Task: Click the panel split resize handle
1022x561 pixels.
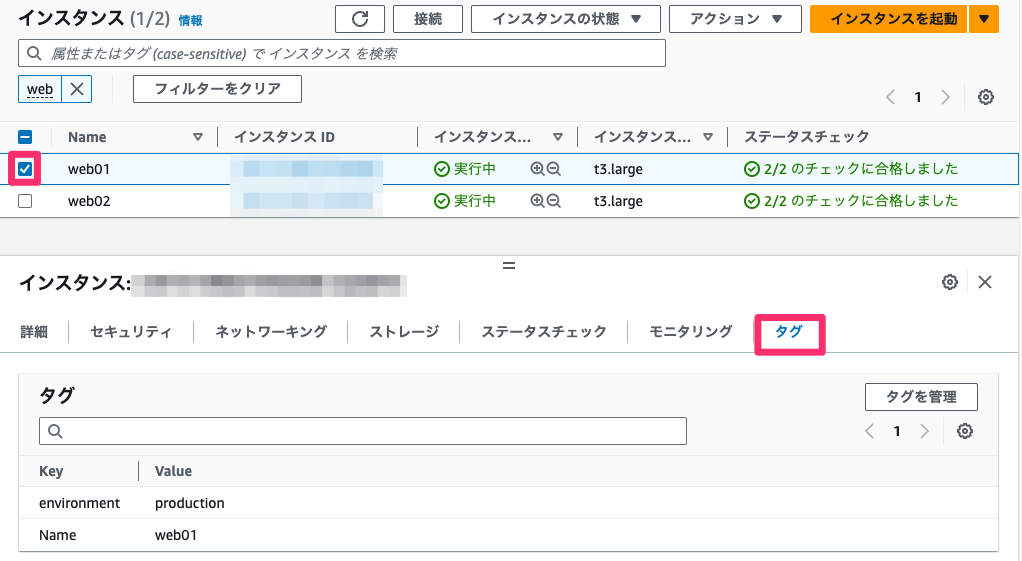Action: (x=509, y=265)
